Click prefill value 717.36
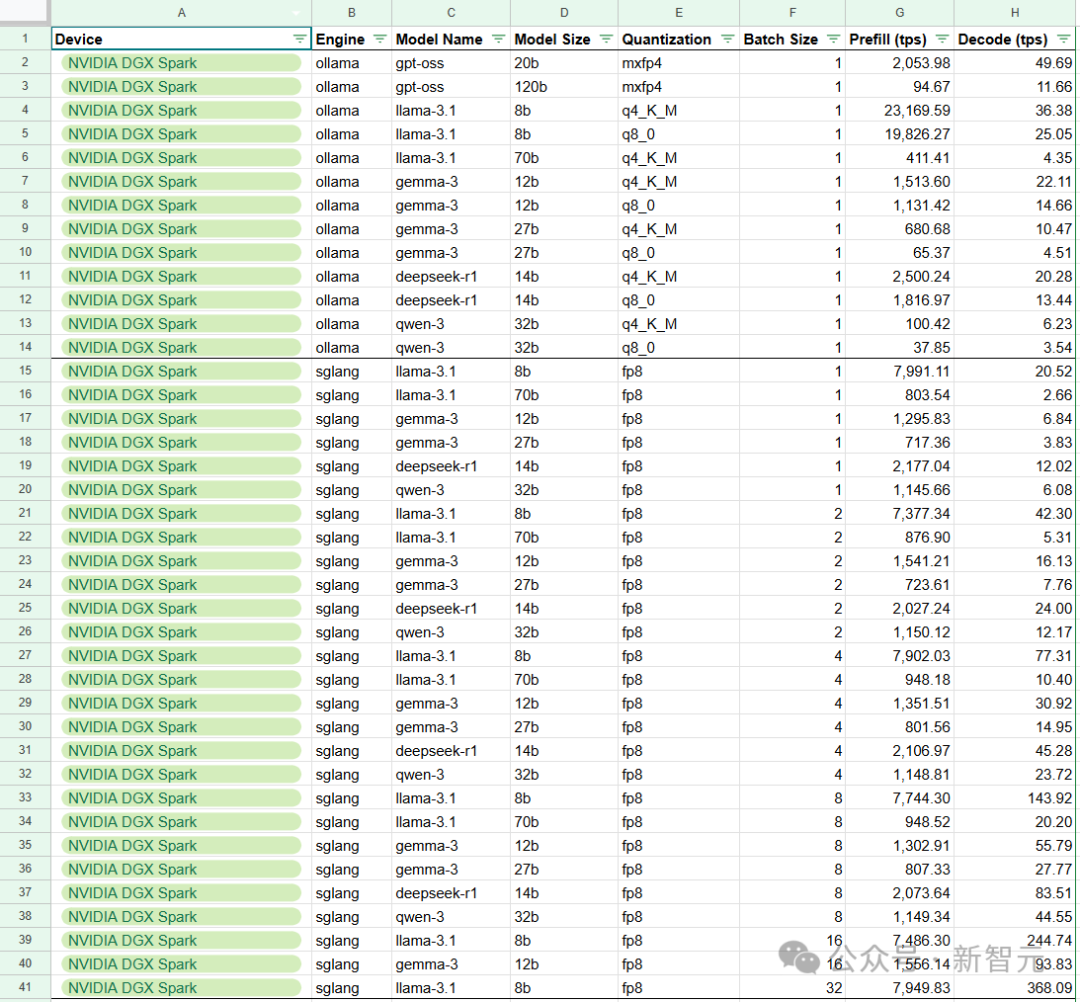 click(900, 442)
